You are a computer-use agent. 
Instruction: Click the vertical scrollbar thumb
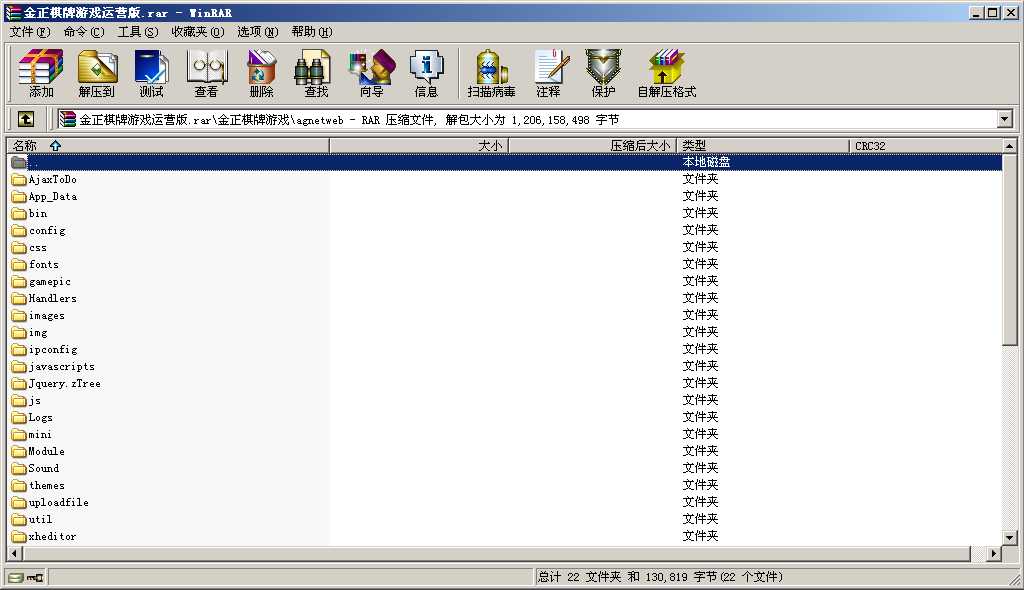pyautogui.click(x=1010, y=250)
